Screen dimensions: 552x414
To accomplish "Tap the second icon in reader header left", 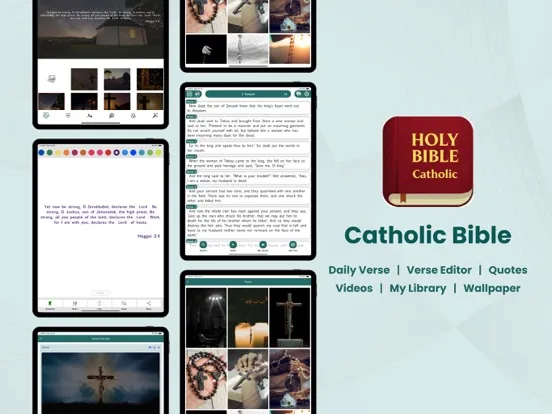I will 197,94.
